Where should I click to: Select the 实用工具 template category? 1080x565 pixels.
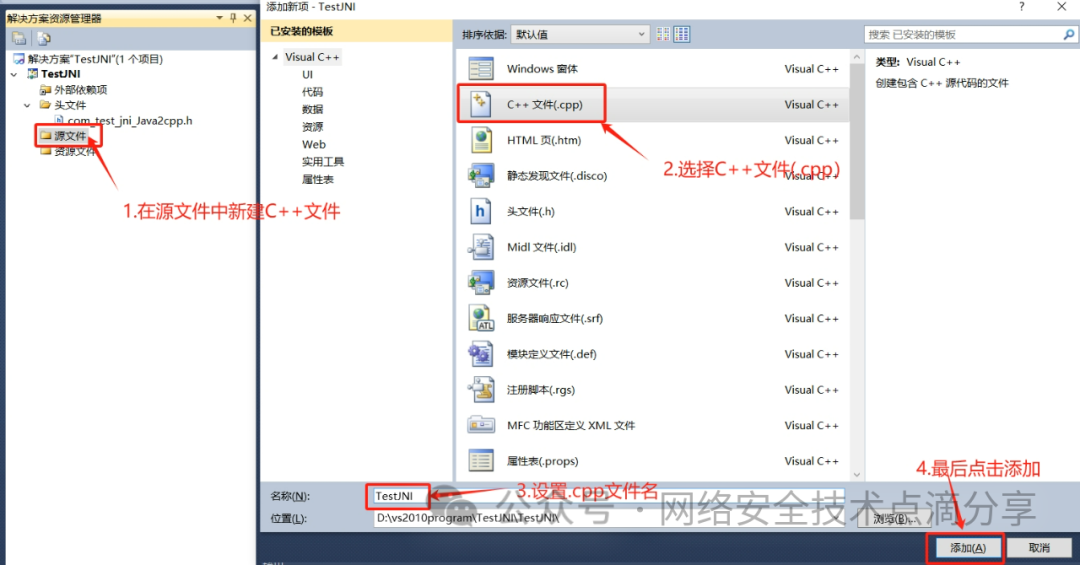pyautogui.click(x=323, y=162)
